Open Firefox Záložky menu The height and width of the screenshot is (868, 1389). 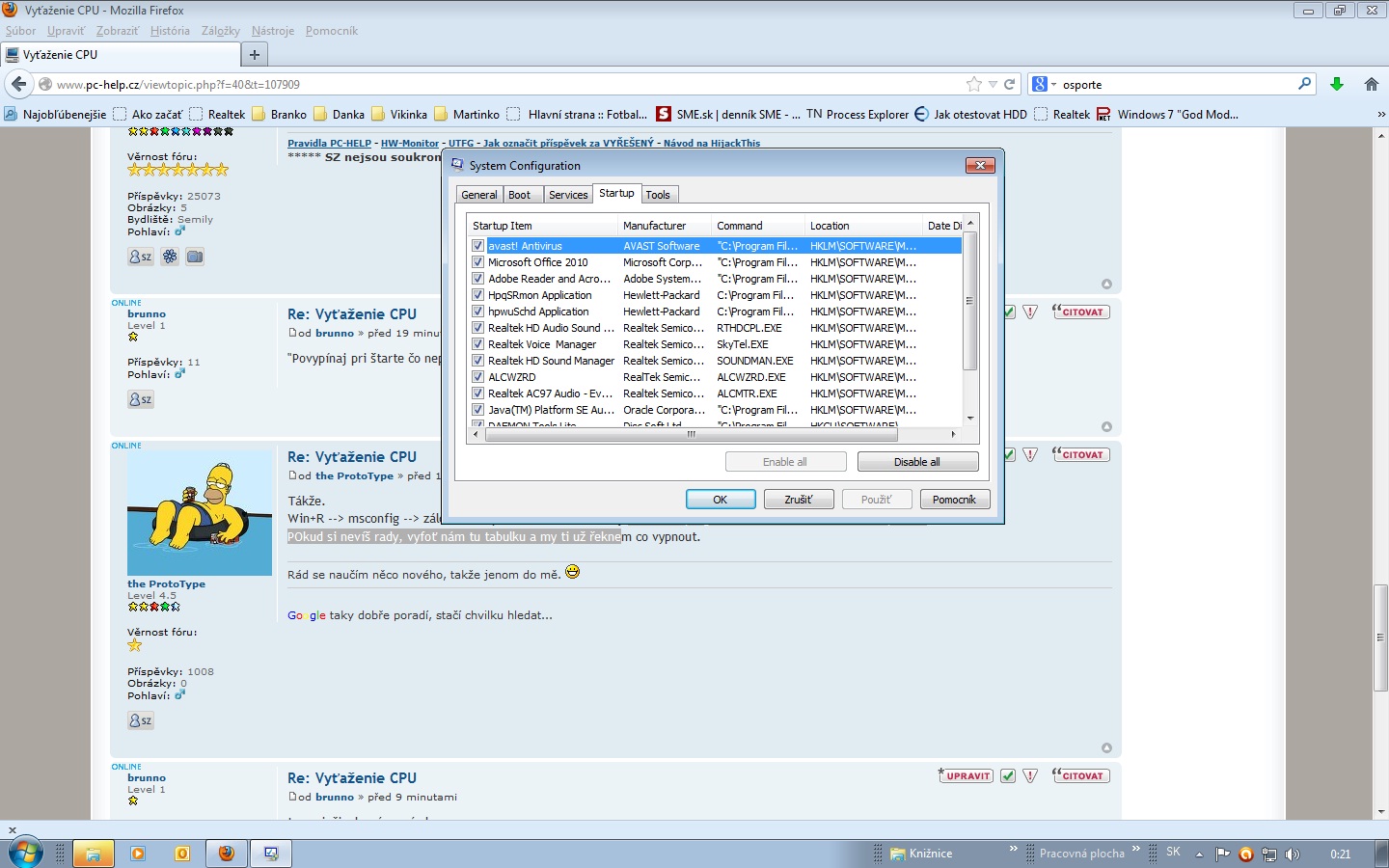tap(221, 31)
